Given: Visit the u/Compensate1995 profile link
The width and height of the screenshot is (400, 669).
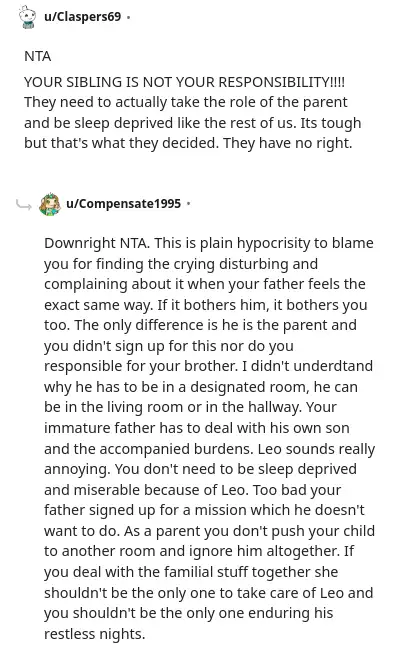Looking at the screenshot, I should coord(124,204).
